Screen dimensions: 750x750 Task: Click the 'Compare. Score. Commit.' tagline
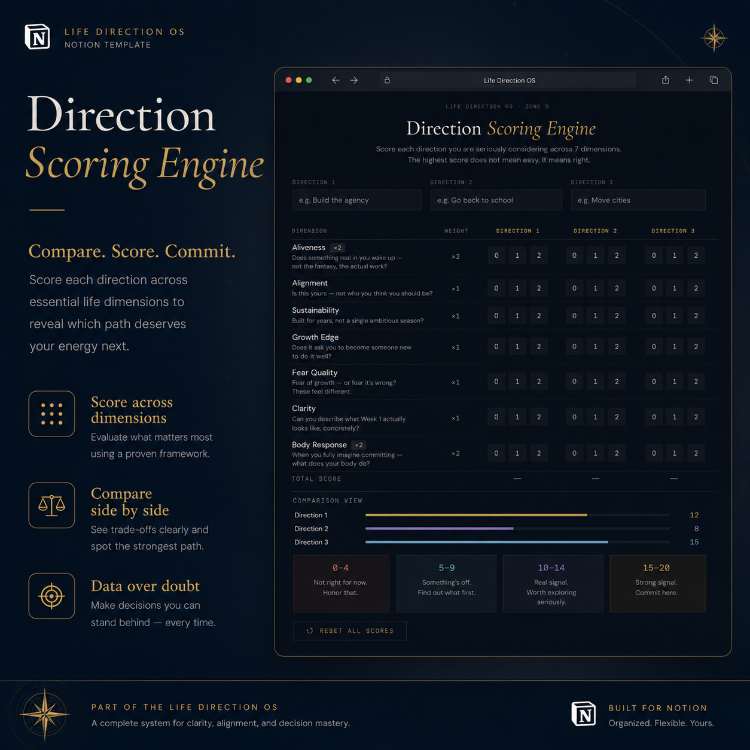point(132,251)
